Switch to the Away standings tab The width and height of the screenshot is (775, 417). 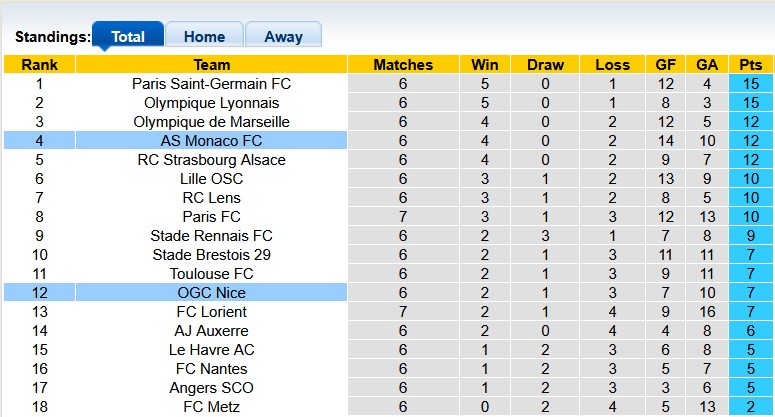pyautogui.click(x=283, y=36)
